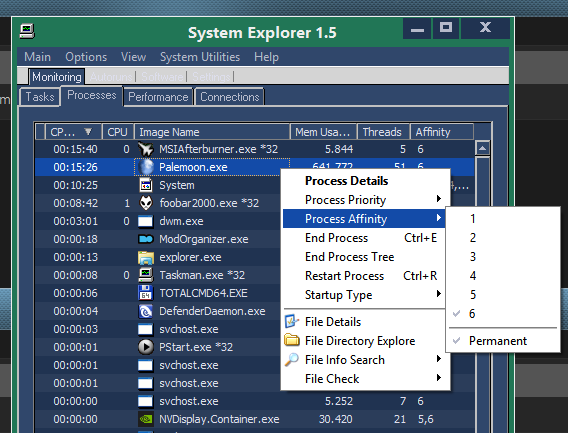The height and width of the screenshot is (433, 568).
Task: Open the Help menu
Action: tap(266, 57)
